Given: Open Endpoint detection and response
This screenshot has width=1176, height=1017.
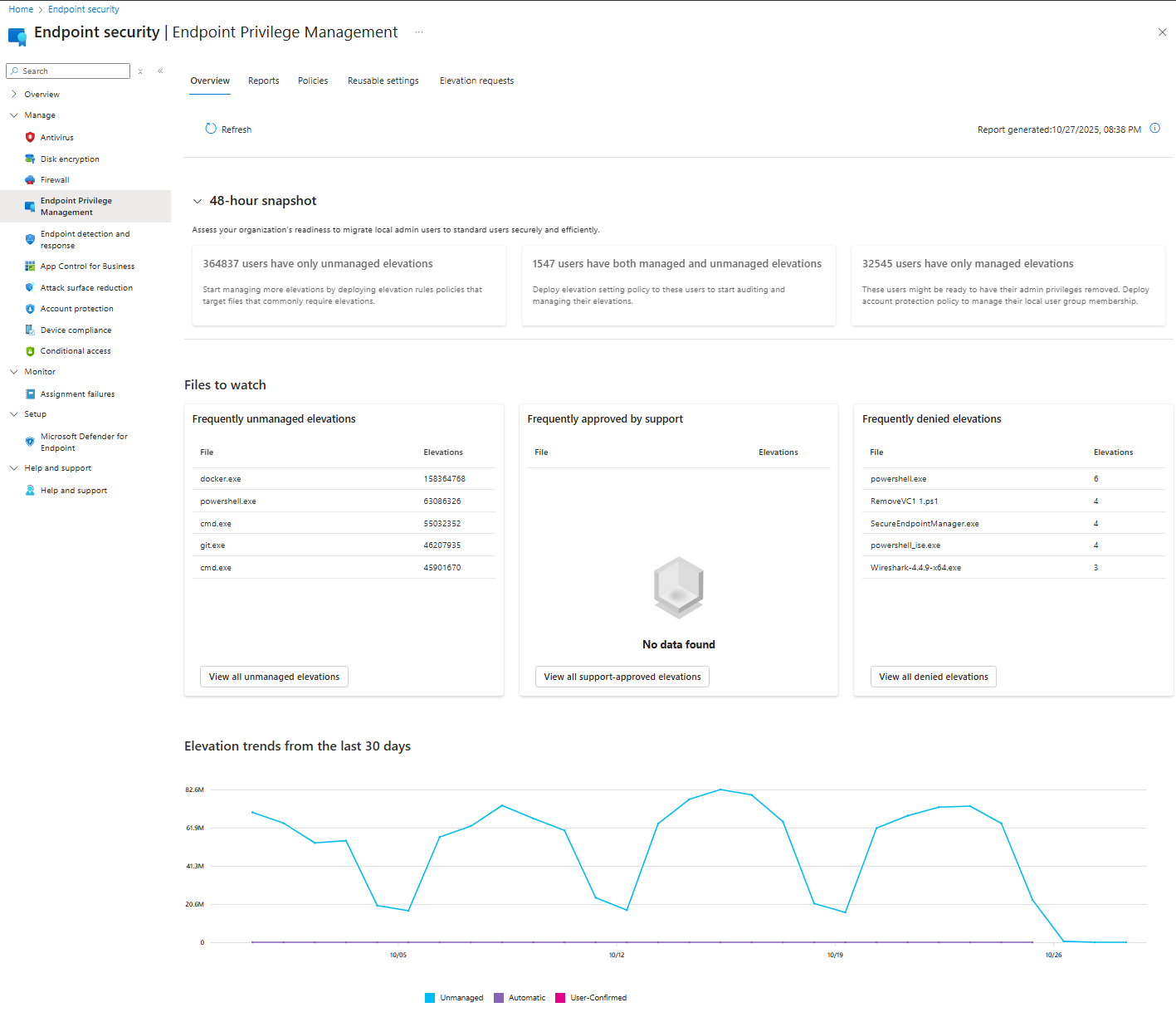Looking at the screenshot, I should (85, 239).
